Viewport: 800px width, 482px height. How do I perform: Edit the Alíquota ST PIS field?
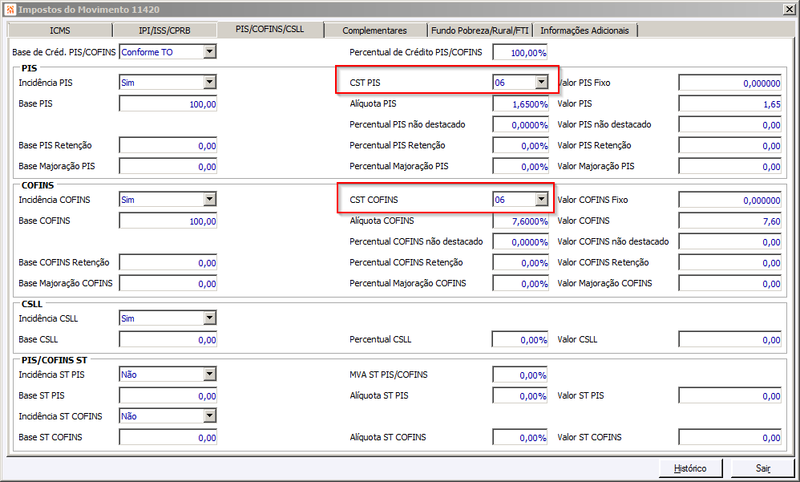[520, 396]
